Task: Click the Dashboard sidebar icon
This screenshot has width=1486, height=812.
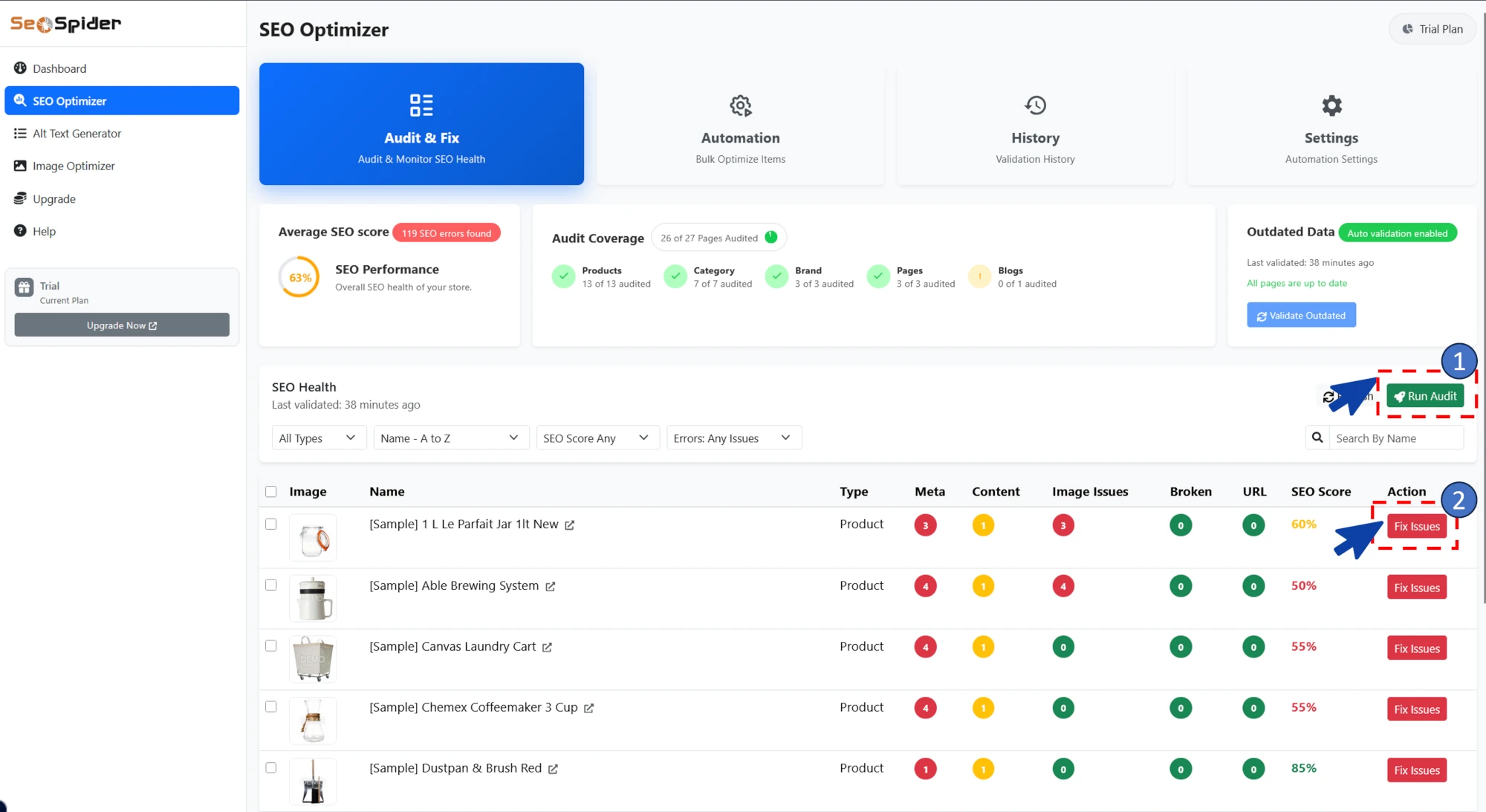Action: click(x=20, y=68)
